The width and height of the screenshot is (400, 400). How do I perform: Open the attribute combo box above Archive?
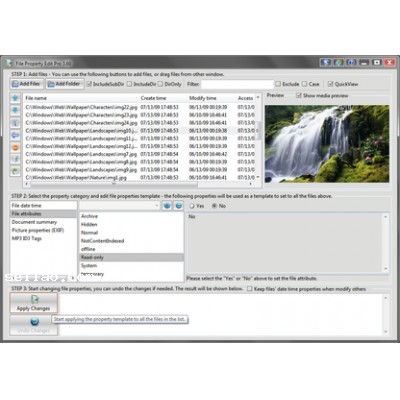[120, 206]
